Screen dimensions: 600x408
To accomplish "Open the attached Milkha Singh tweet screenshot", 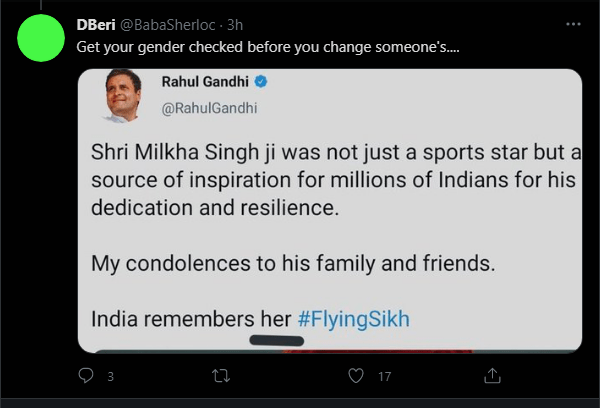I will (x=330, y=211).
